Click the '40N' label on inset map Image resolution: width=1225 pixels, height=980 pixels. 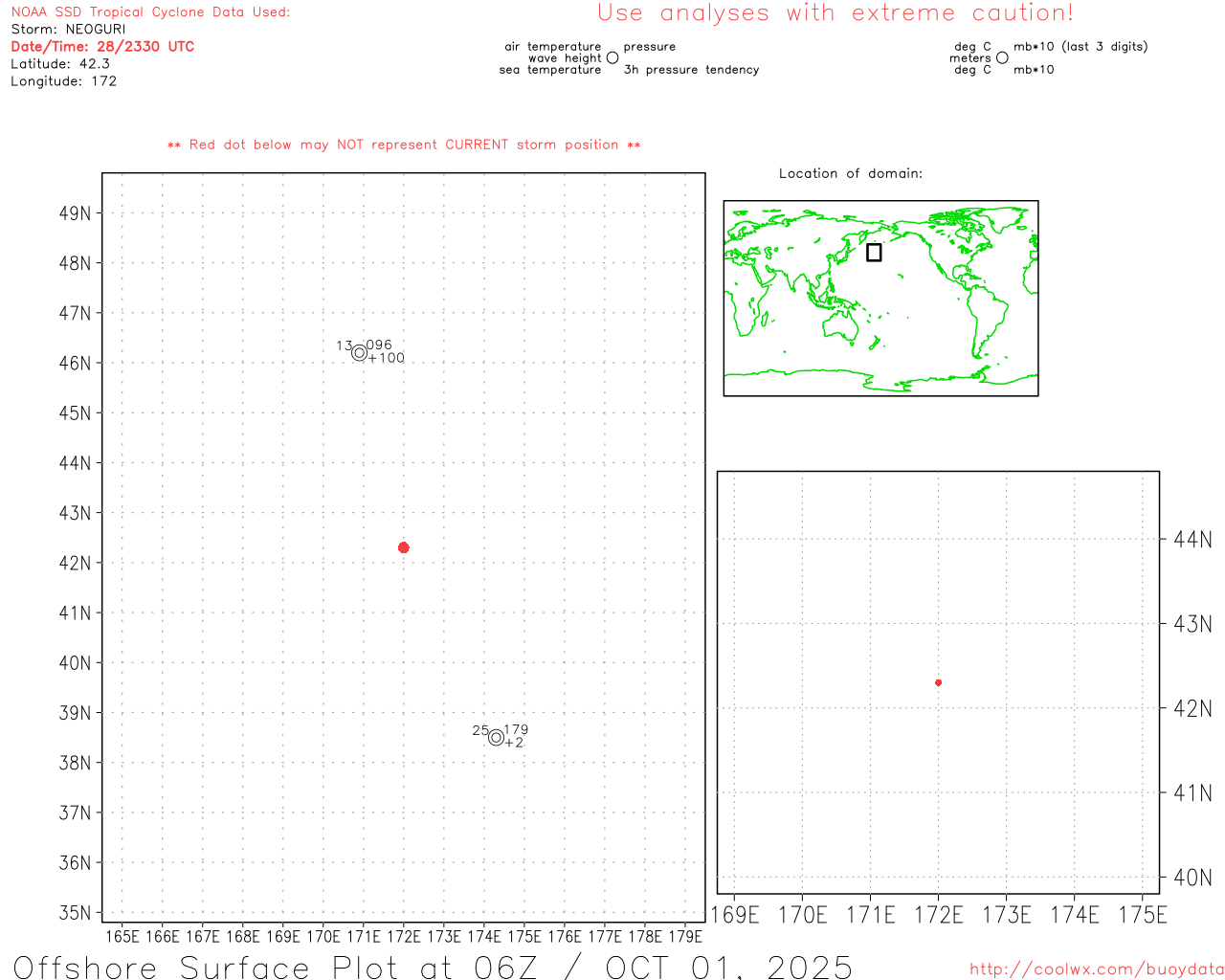1192,878
